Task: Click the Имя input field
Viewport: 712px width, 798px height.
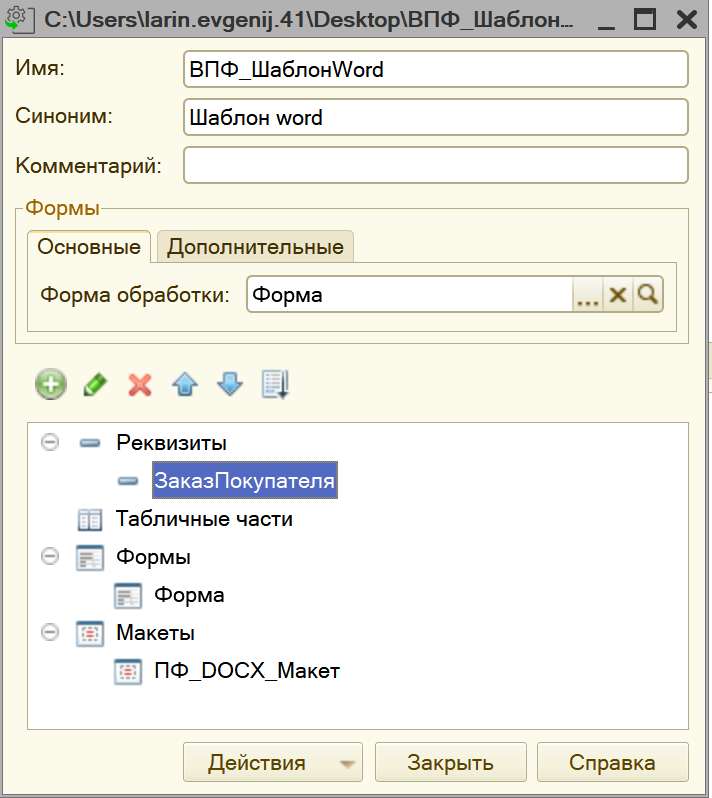Action: tap(436, 69)
